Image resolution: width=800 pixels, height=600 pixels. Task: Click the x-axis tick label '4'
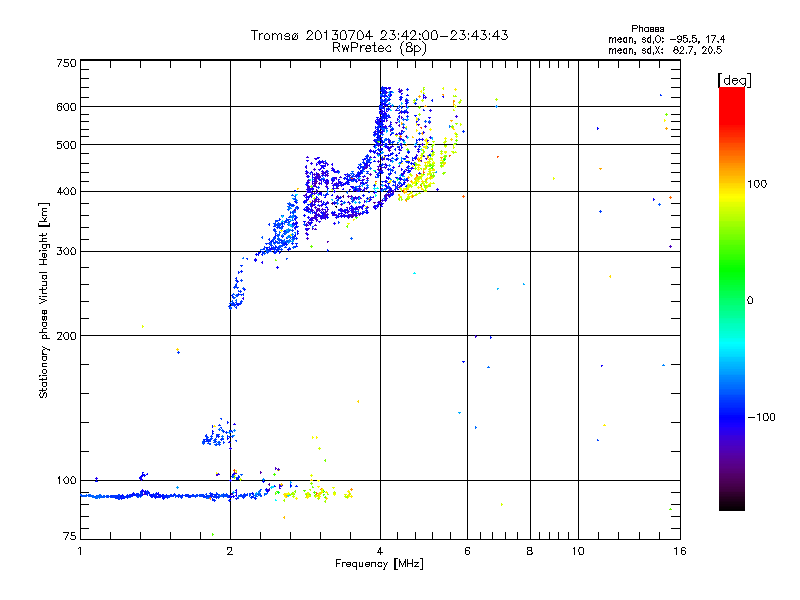point(380,551)
